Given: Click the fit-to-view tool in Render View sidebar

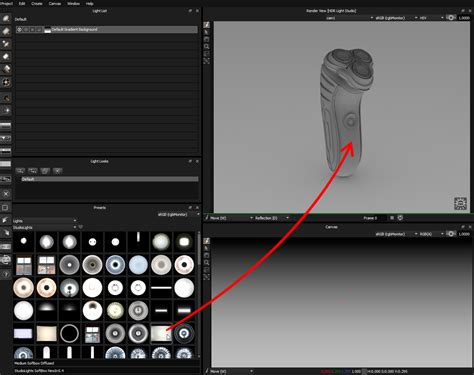Looking at the screenshot, I should [x=207, y=61].
